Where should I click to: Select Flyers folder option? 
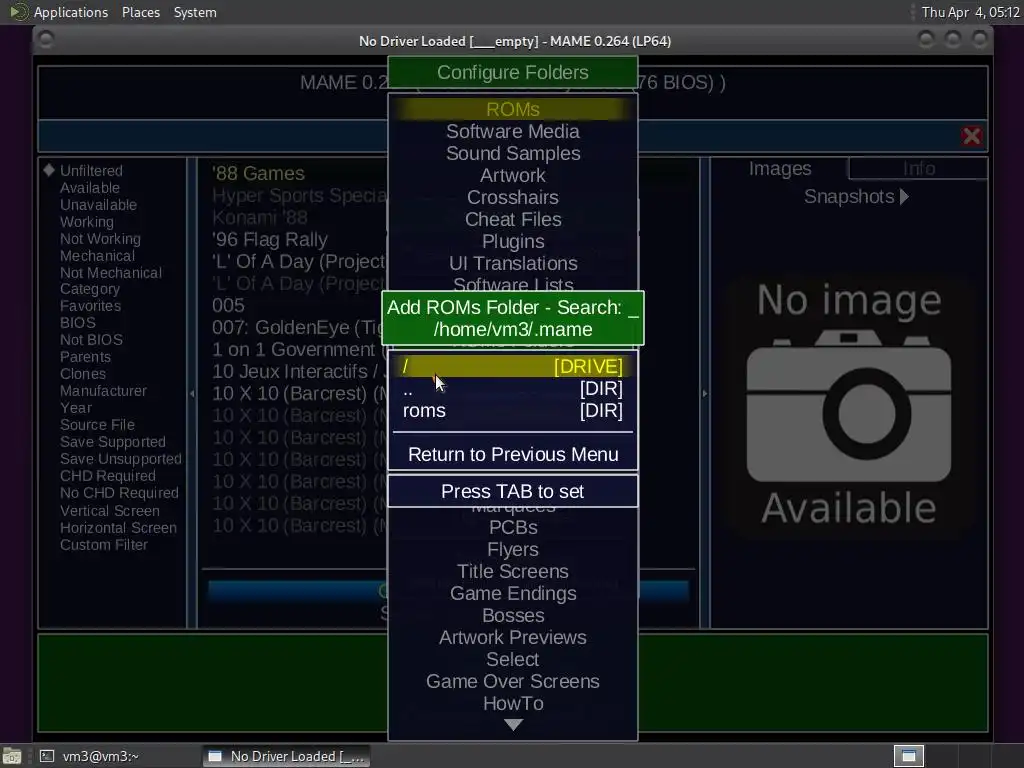(x=513, y=549)
